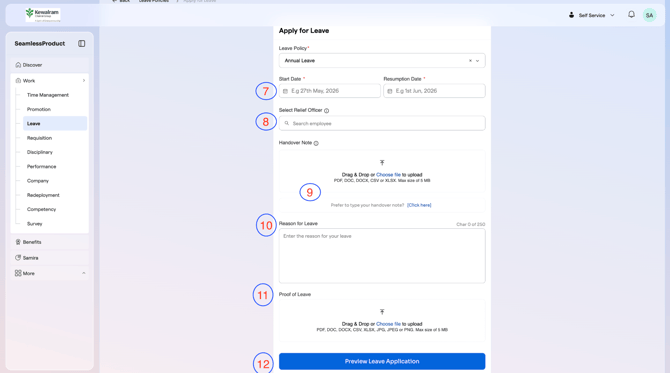Click the Samira sidebar icon
This screenshot has height=373, width=670.
pos(18,258)
